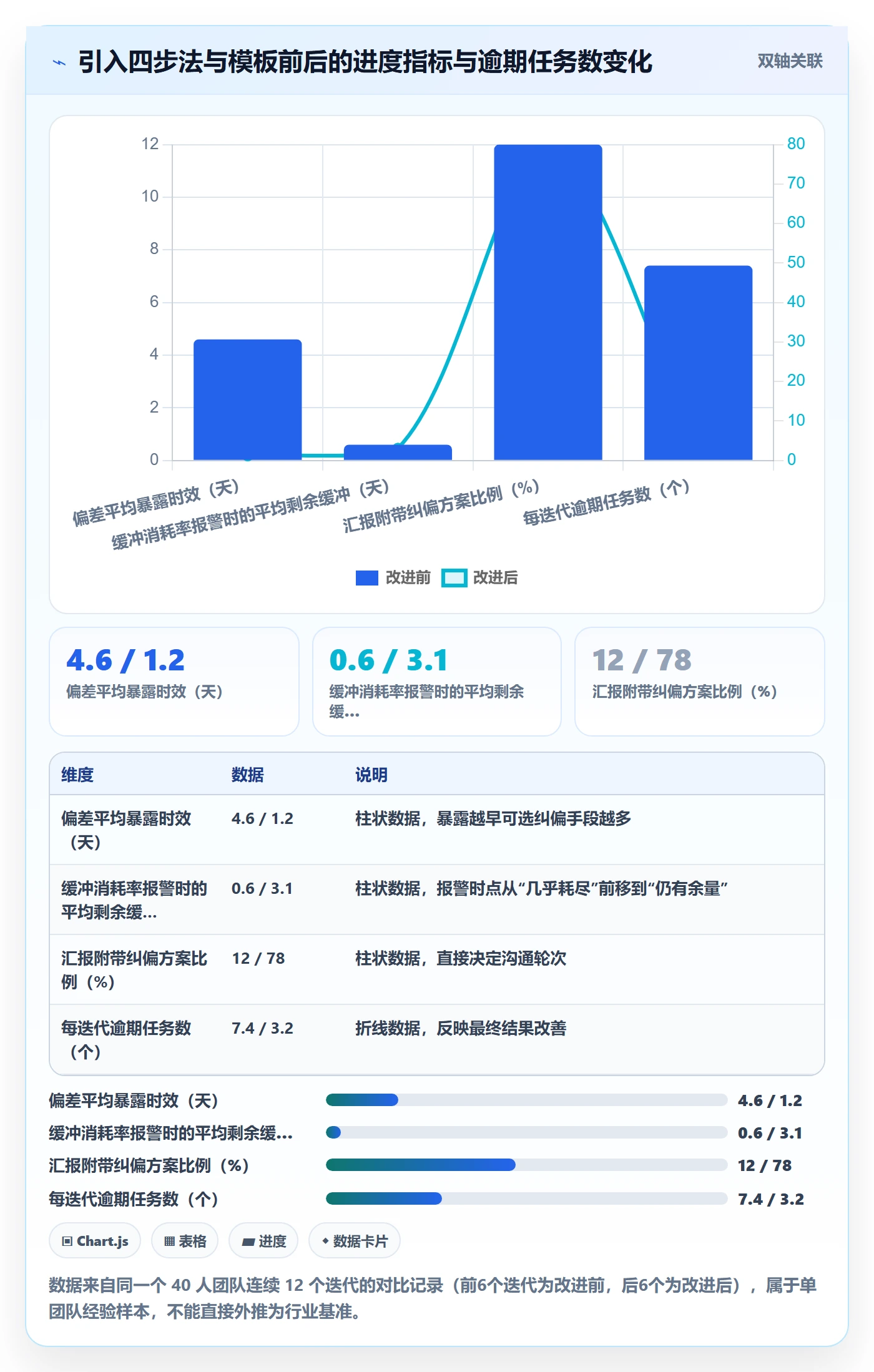874x1372 pixels.
Task: Click the 偏差平均暴露时效 progress bar
Action: pos(526,1100)
